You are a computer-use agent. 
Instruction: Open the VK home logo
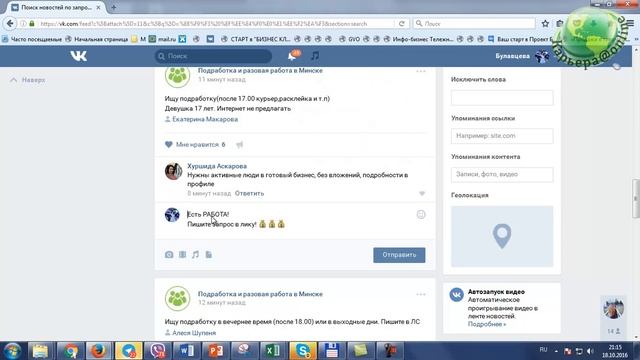point(78,56)
